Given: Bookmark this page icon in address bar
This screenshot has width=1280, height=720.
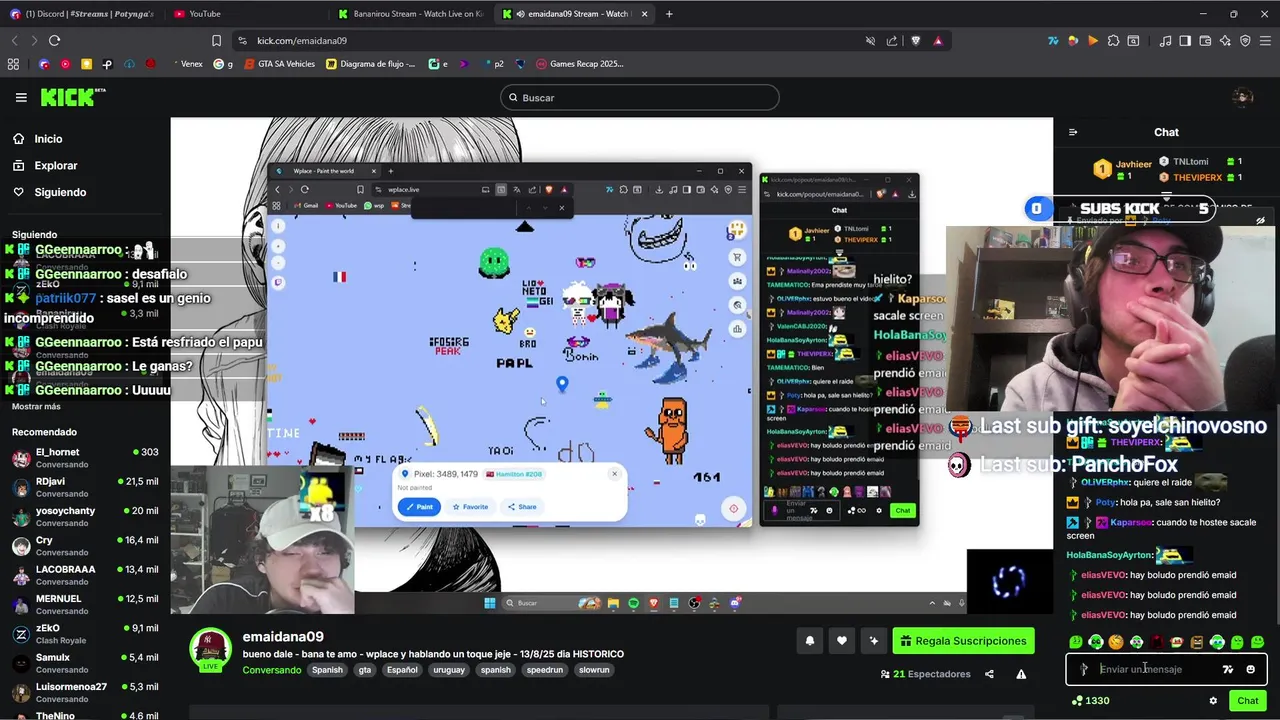Looking at the screenshot, I should pos(216,40).
